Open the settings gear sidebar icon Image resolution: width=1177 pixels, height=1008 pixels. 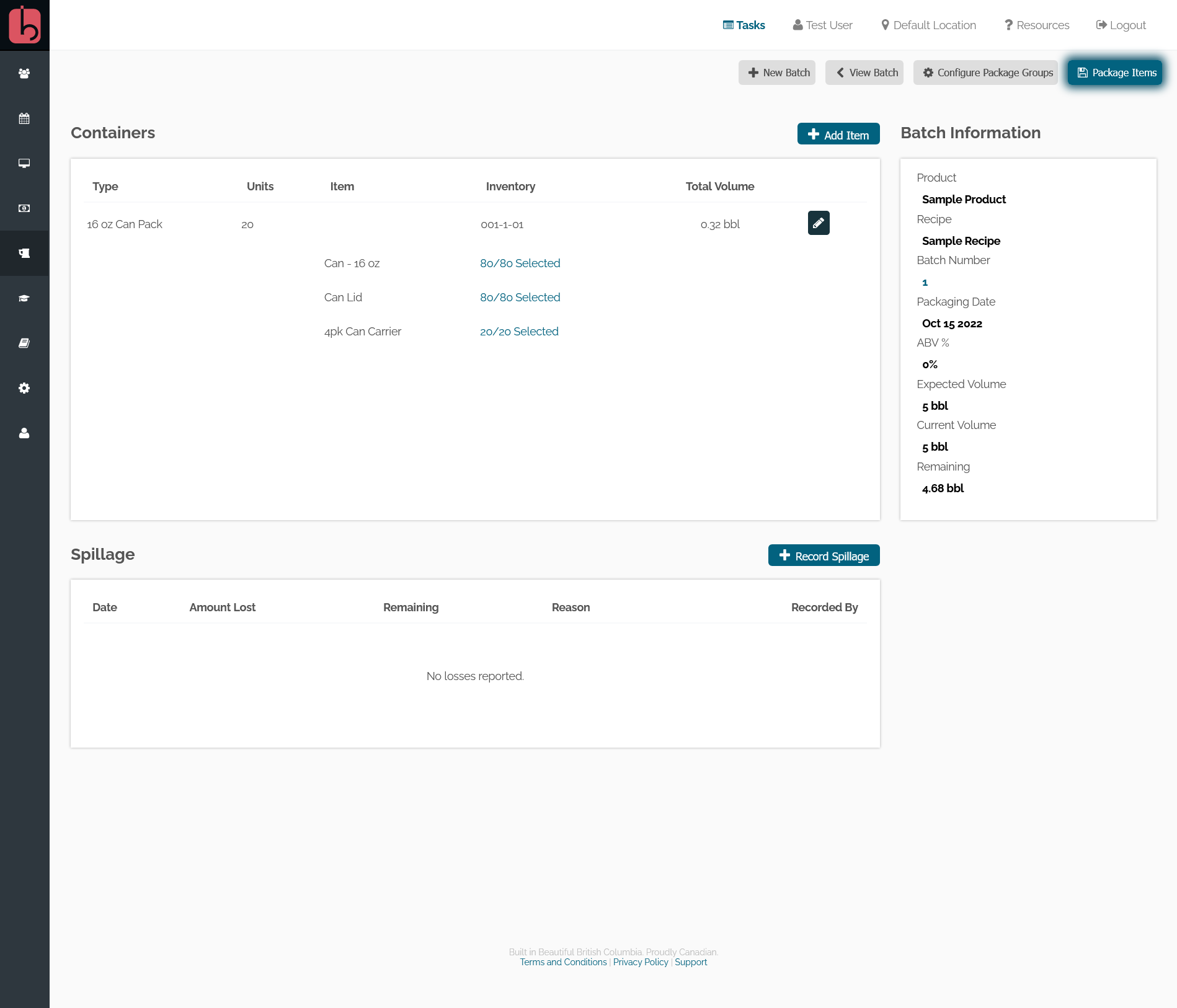coord(24,388)
